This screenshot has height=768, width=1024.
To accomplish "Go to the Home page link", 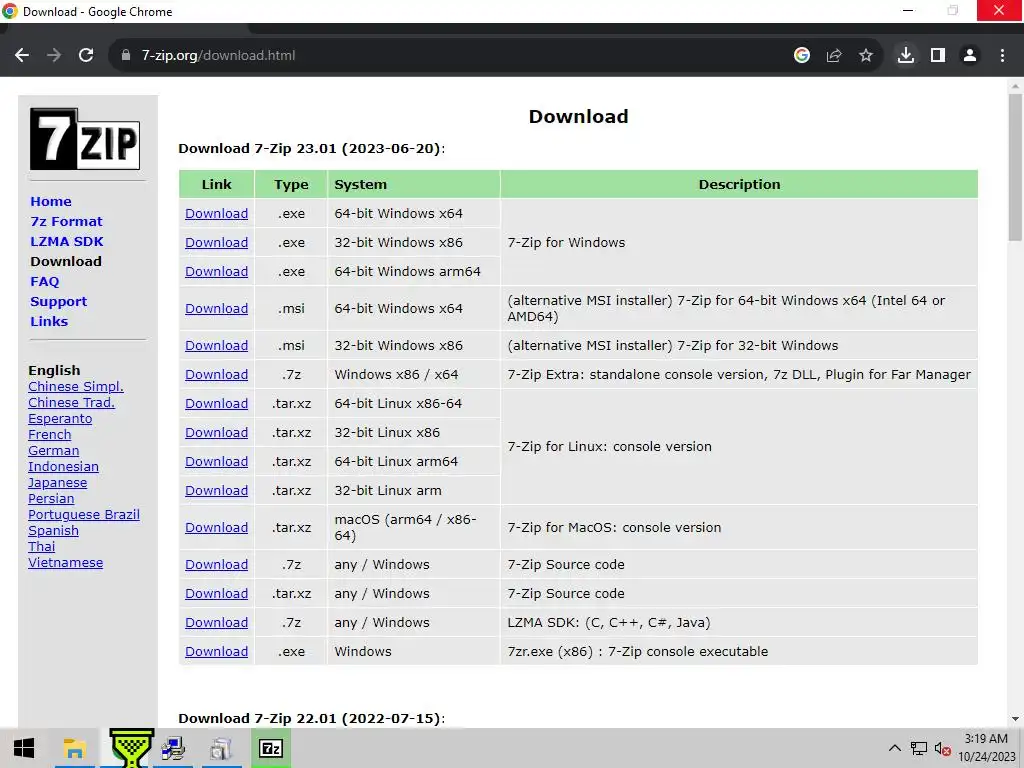I will tap(51, 202).
